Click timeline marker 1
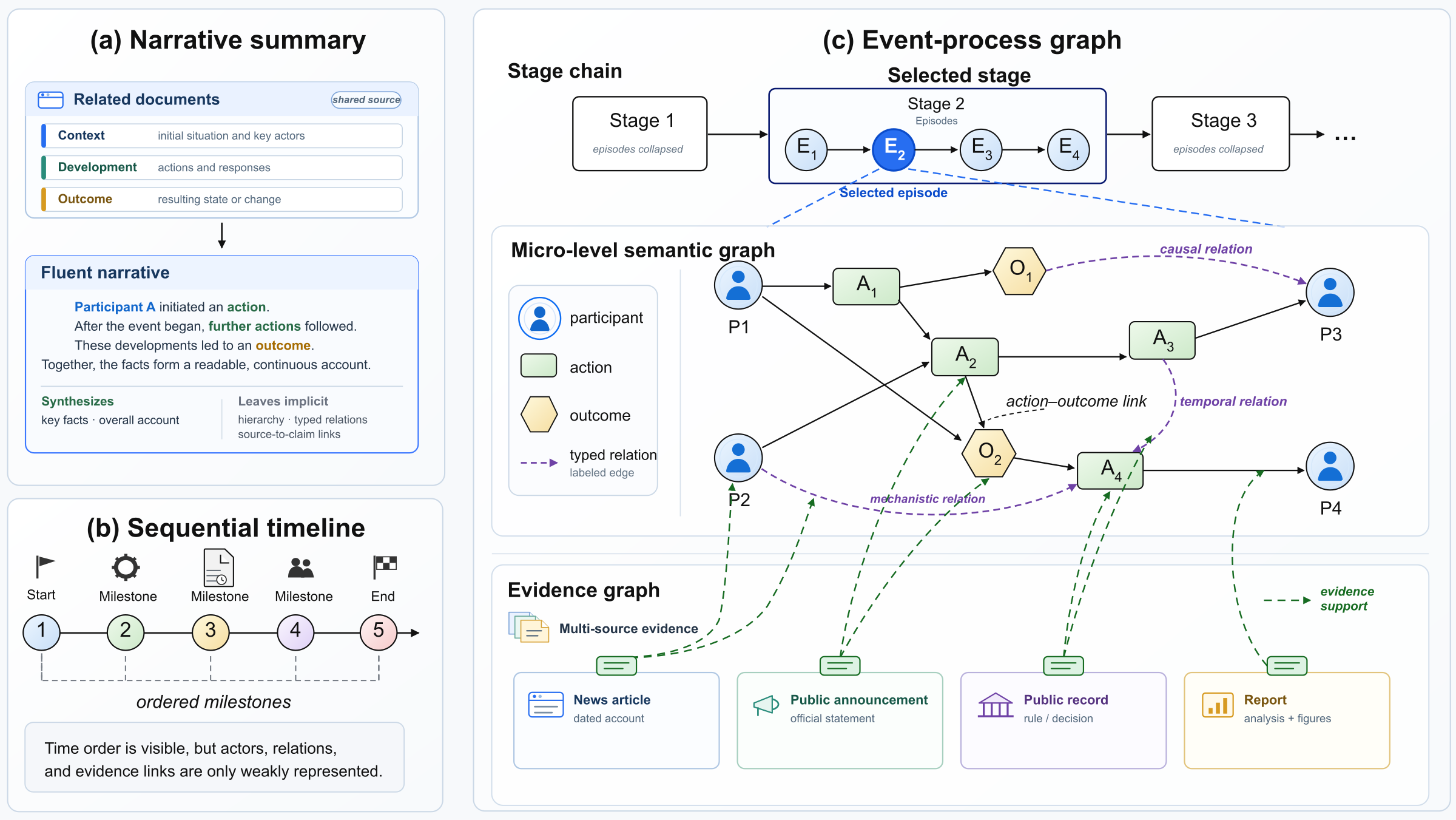 pos(41,632)
